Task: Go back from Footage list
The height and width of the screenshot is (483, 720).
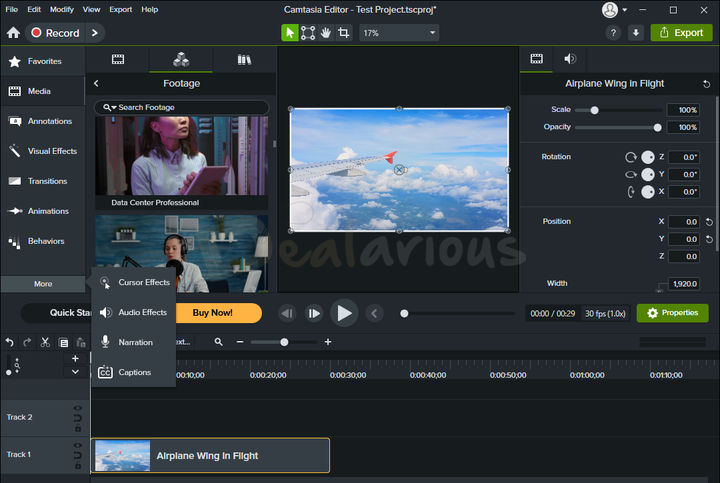Action: (x=96, y=83)
